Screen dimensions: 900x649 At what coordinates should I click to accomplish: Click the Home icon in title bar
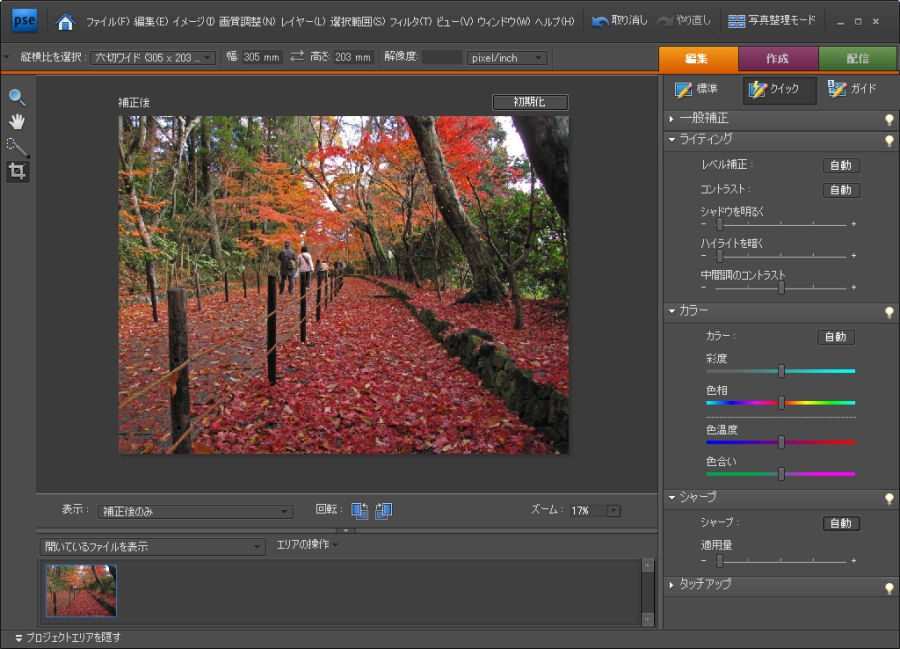[65, 21]
